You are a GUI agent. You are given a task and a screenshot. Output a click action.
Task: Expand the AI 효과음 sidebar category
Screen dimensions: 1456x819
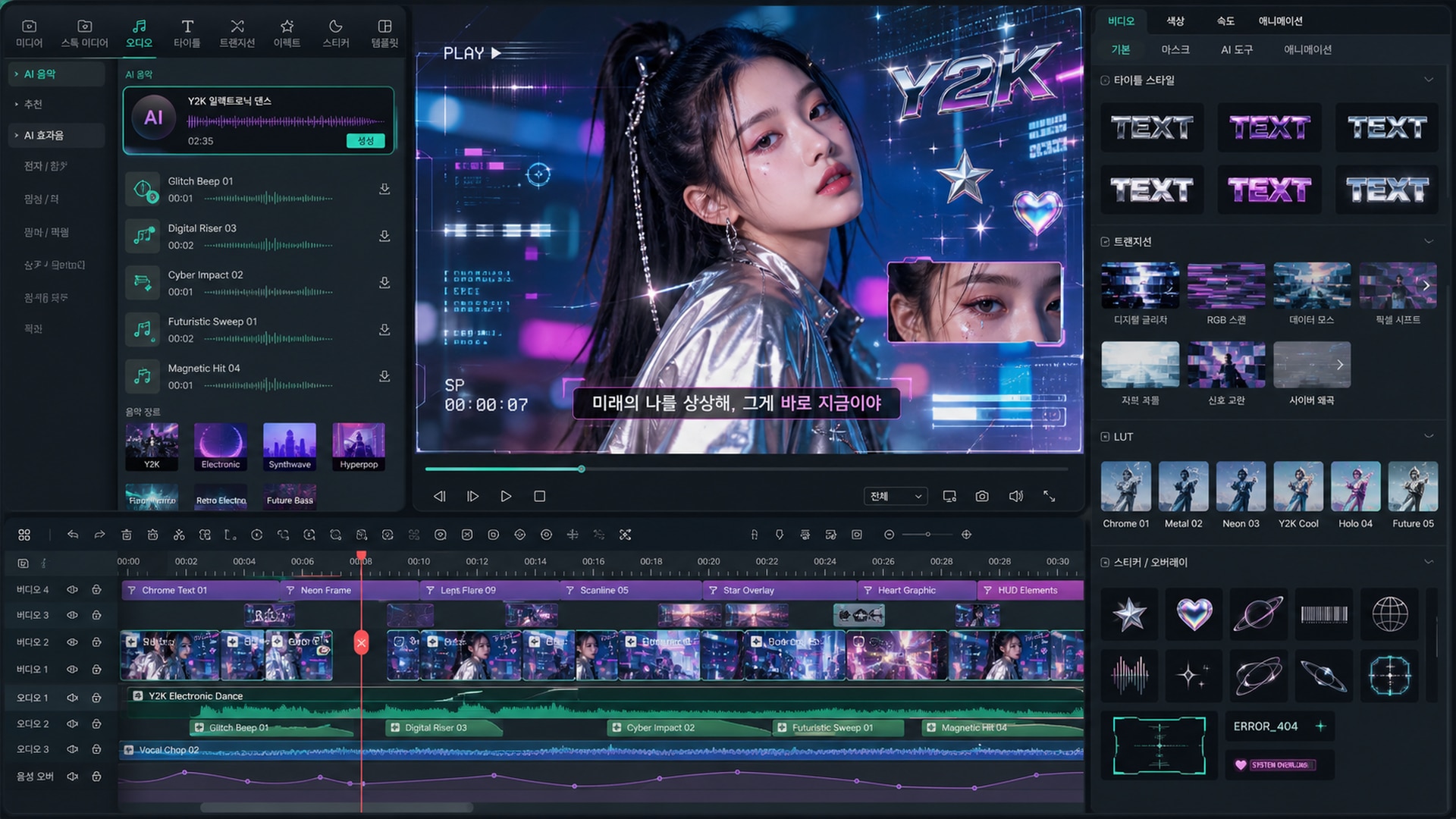pyautogui.click(x=17, y=136)
